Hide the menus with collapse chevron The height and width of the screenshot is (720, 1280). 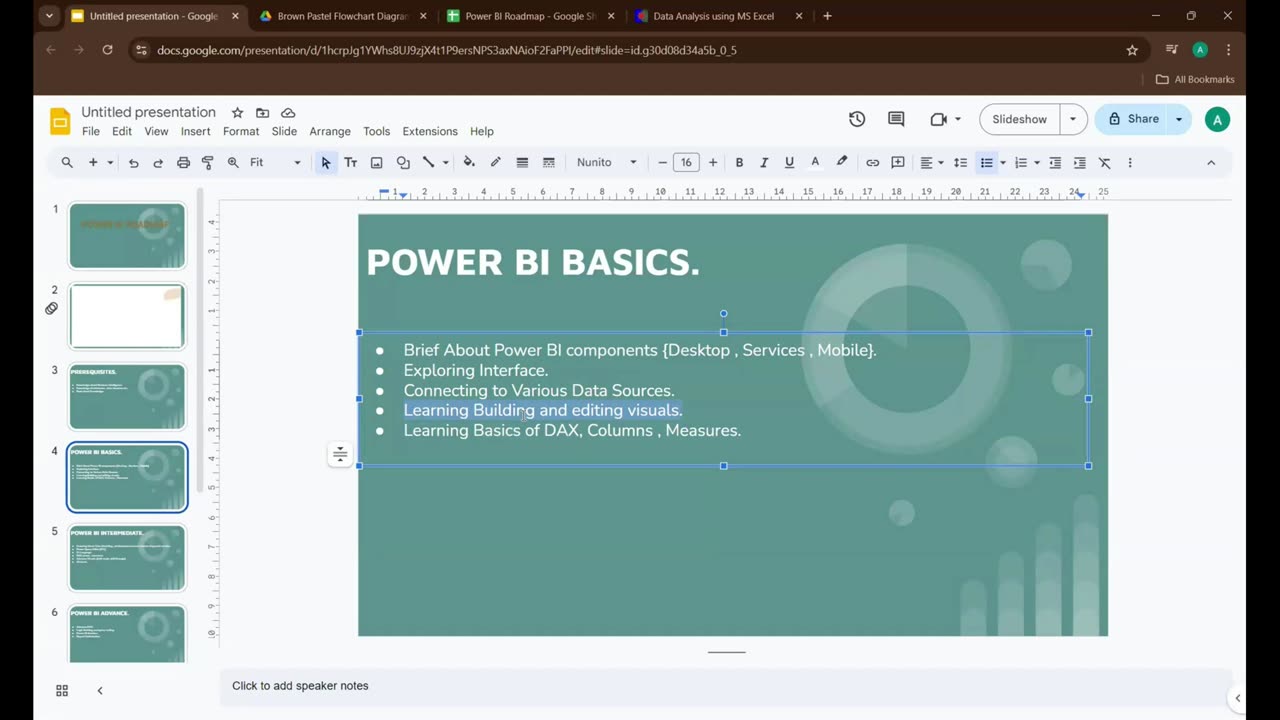click(x=1211, y=162)
